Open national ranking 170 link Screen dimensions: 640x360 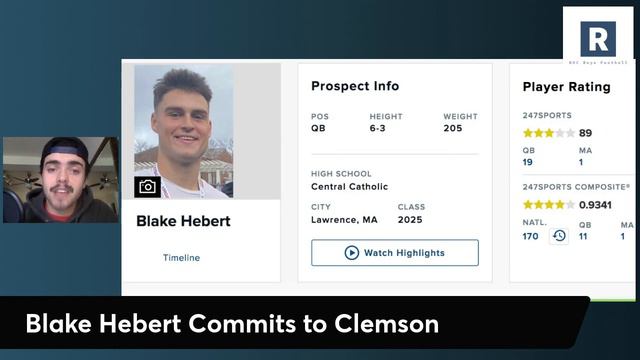click(530, 236)
